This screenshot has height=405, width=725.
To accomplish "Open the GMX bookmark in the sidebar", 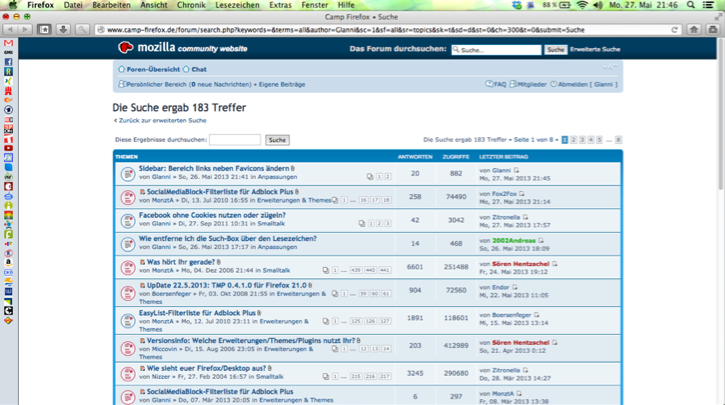I will click(8, 52).
